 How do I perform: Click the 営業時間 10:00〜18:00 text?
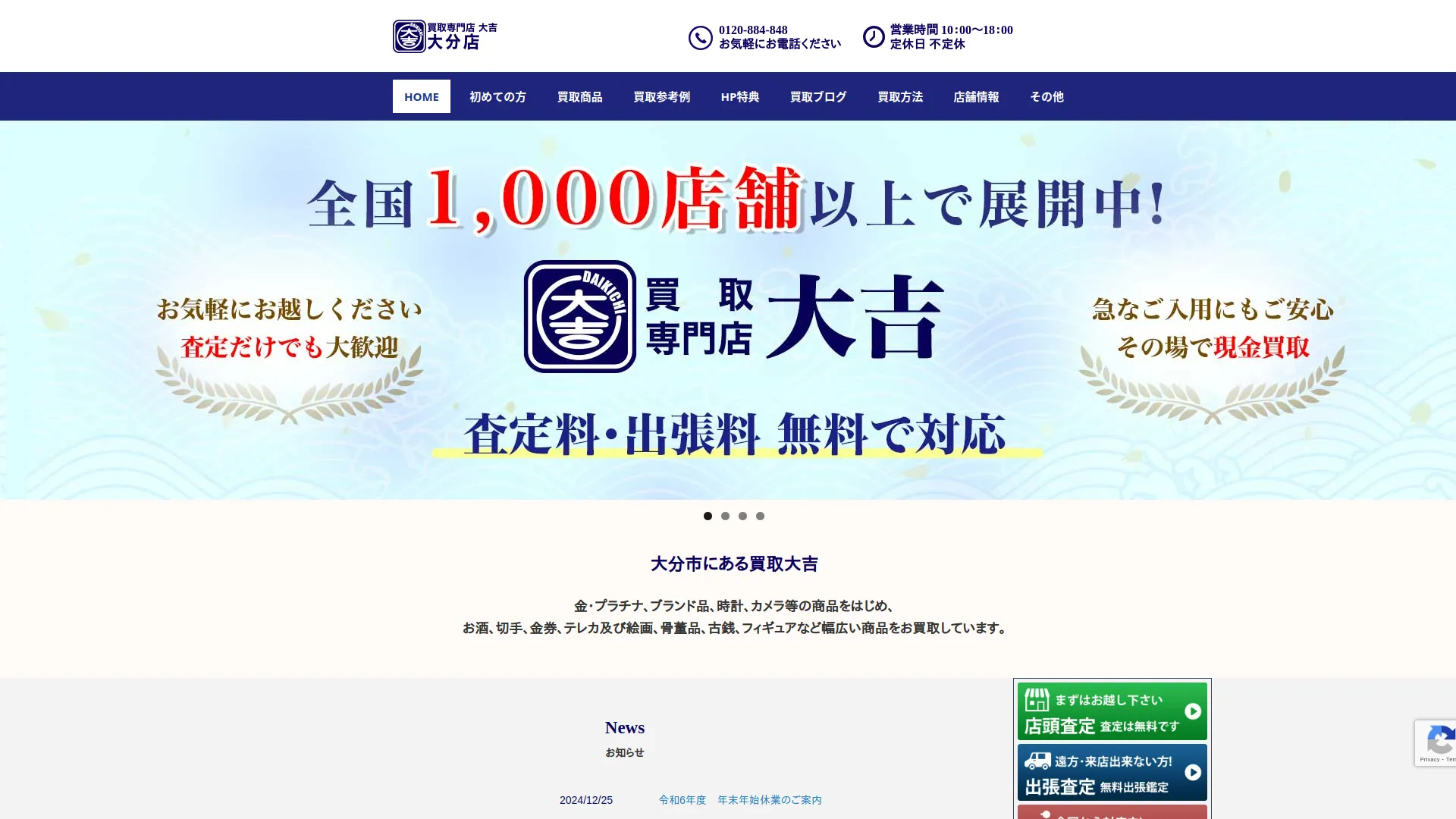click(x=952, y=30)
